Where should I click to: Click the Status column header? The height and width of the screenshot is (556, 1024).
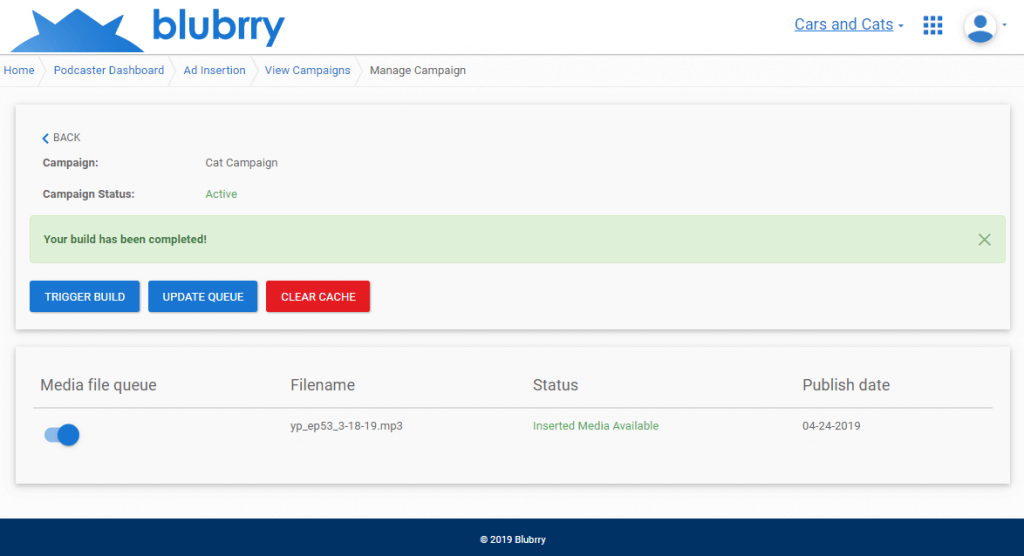click(555, 385)
